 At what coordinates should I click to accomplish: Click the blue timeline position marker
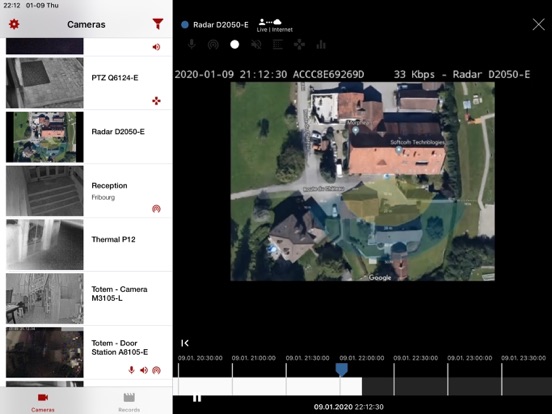coord(341,369)
